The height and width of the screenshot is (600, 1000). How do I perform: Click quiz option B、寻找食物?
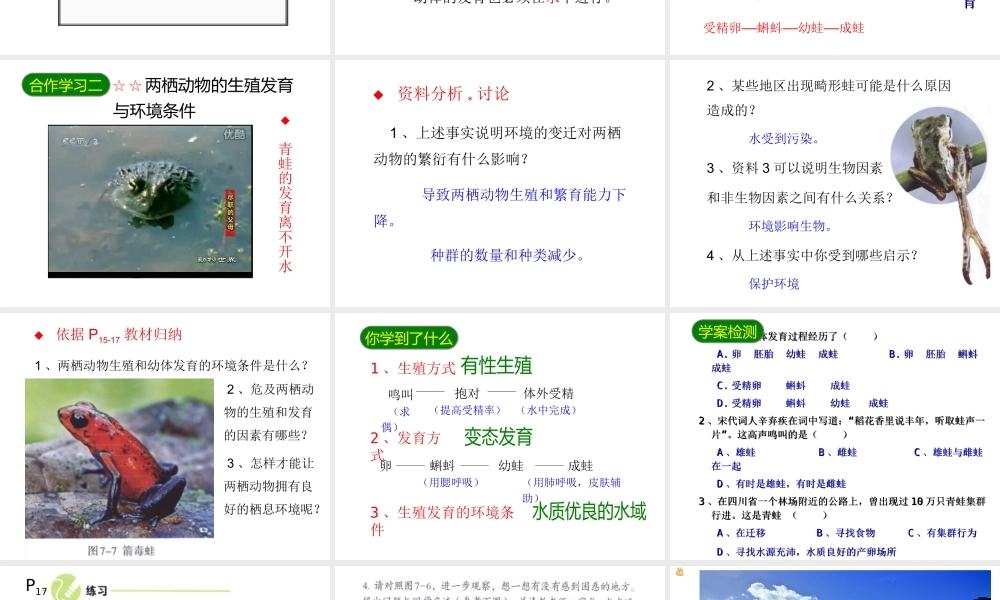pyautogui.click(x=846, y=533)
